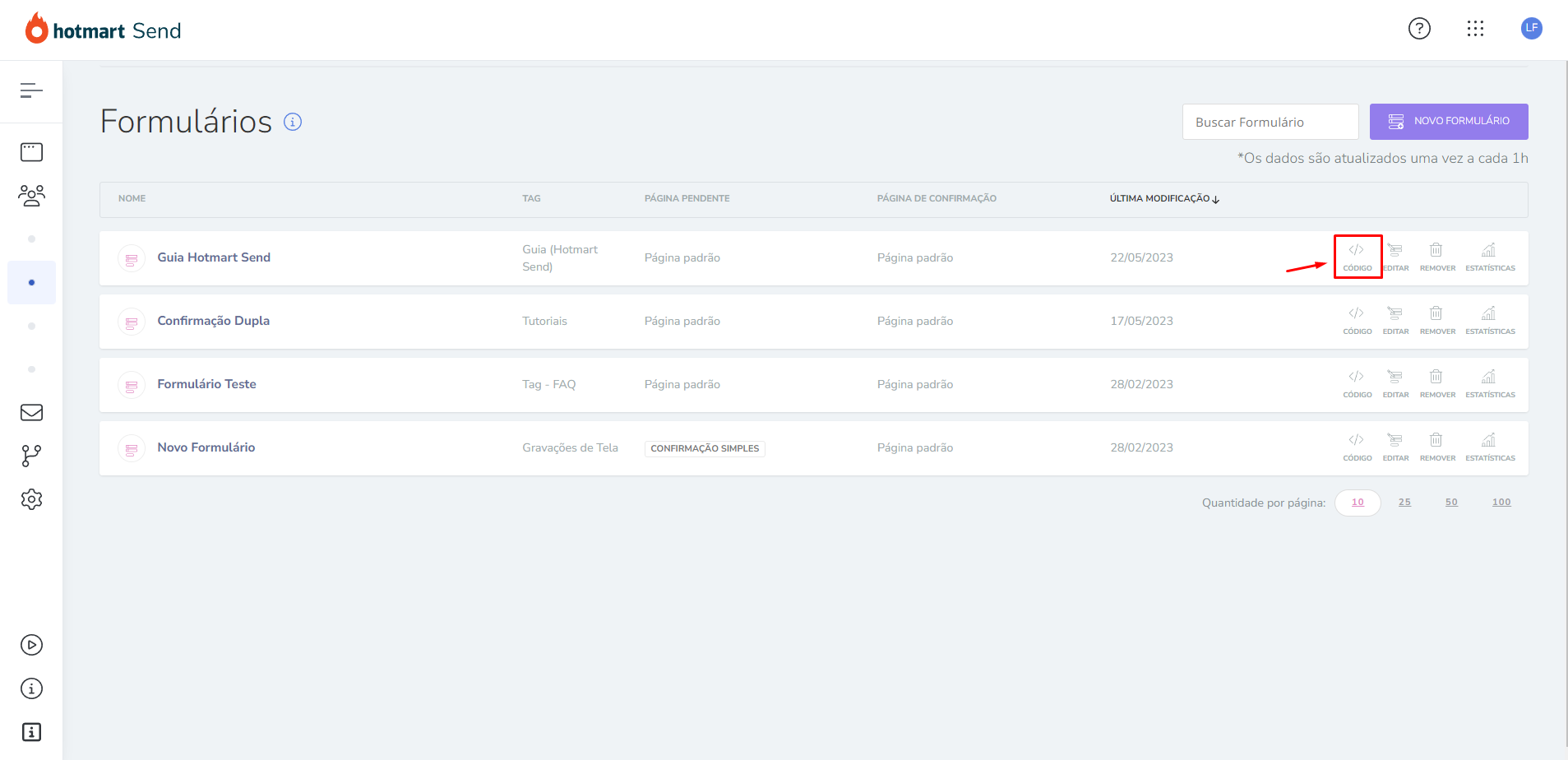Open statistics for Novo Formulário
The width and height of the screenshot is (1568, 760).
[x=1489, y=447]
